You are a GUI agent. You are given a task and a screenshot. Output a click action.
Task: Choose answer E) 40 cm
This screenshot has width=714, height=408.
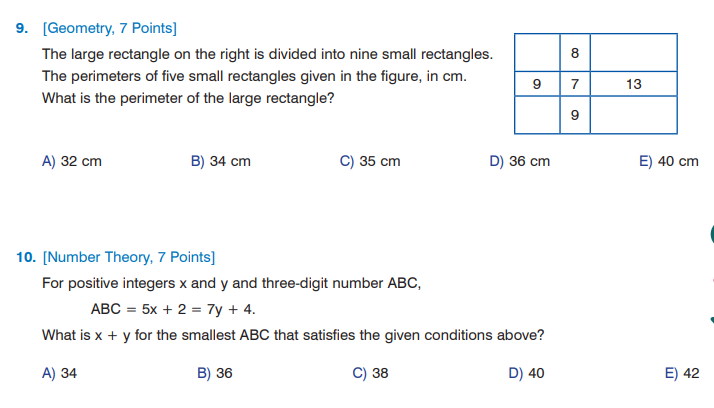(668, 161)
